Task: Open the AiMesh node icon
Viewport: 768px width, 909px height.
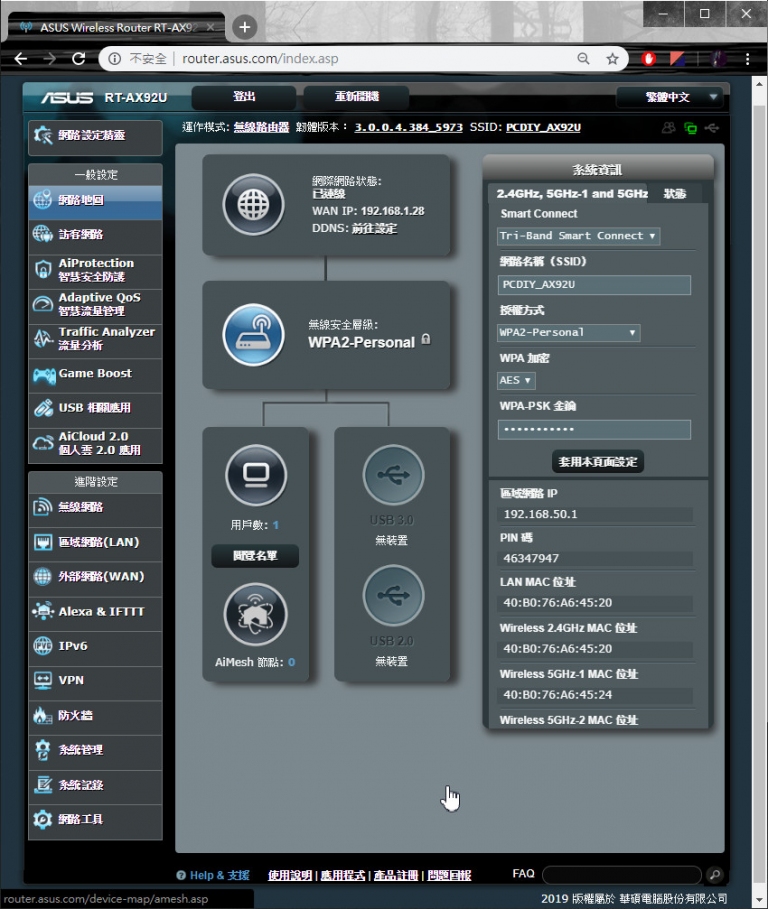Action: pos(256,615)
